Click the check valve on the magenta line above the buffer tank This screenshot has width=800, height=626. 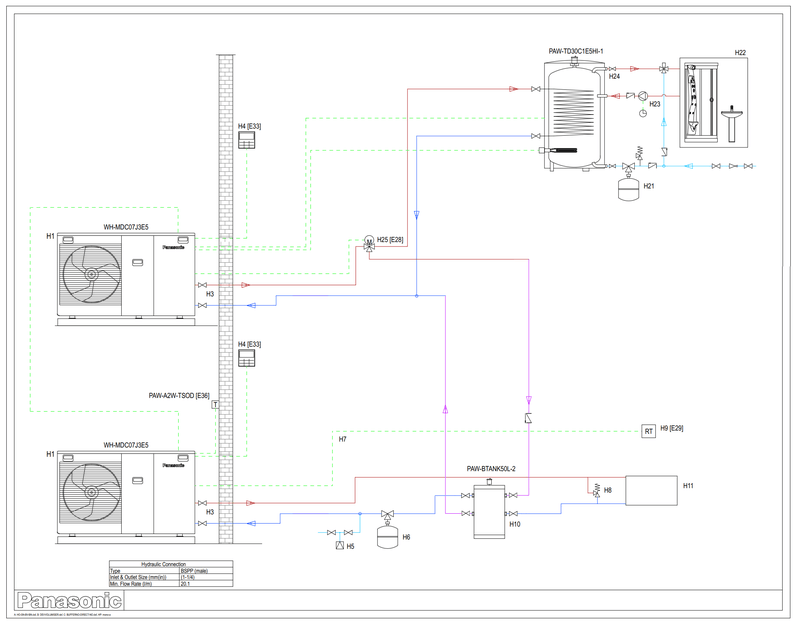(529, 418)
